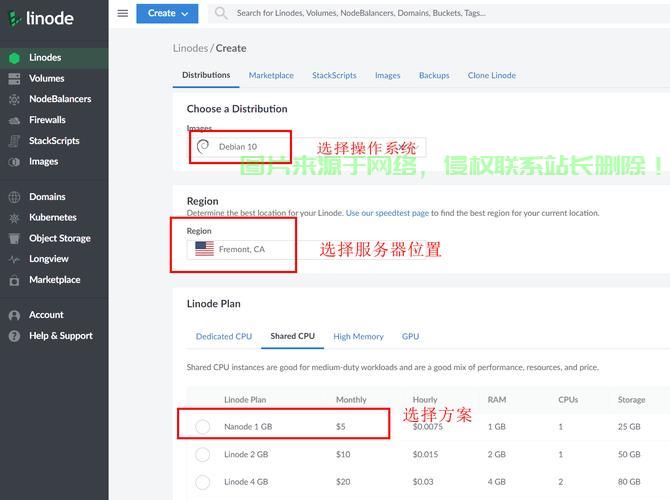The height and width of the screenshot is (500, 670).
Task: Select the Linode 2 GB plan
Action: (203, 454)
